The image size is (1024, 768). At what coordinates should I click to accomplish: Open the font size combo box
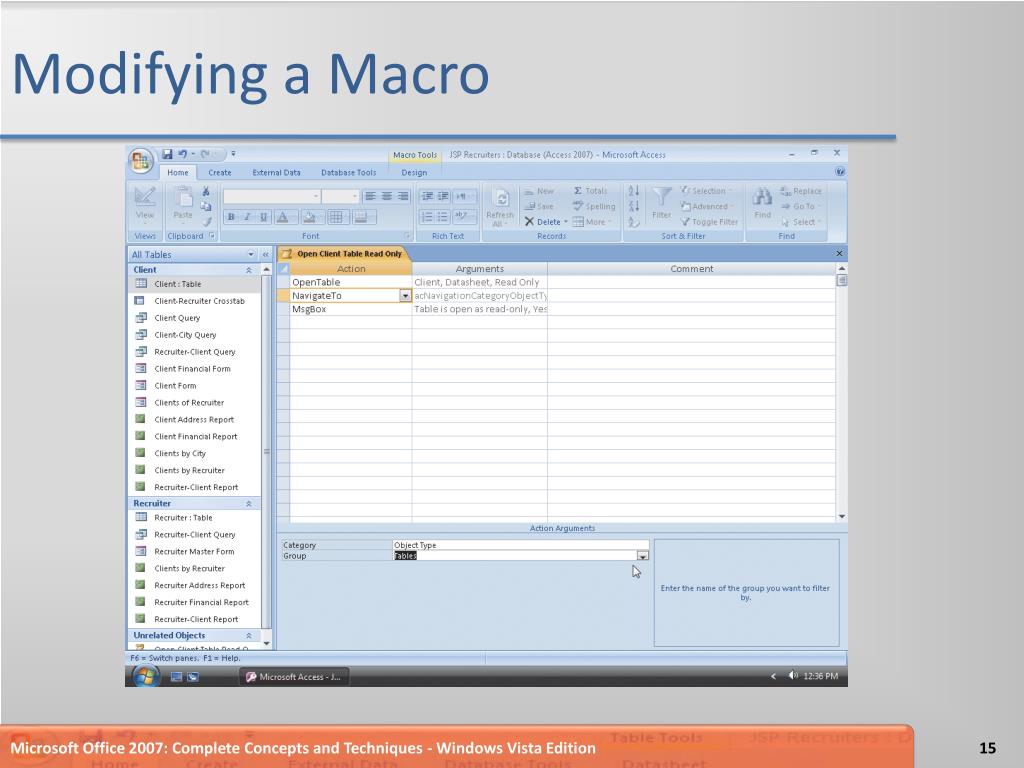(x=340, y=196)
